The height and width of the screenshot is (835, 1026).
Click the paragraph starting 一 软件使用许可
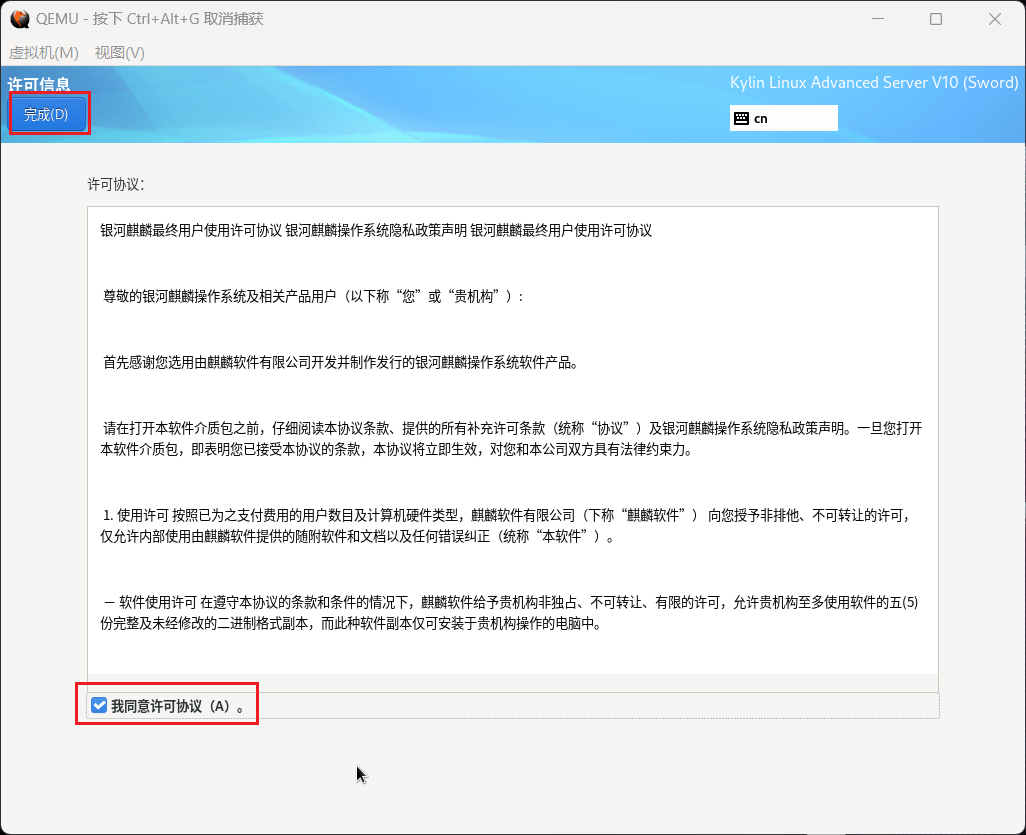pos(509,613)
